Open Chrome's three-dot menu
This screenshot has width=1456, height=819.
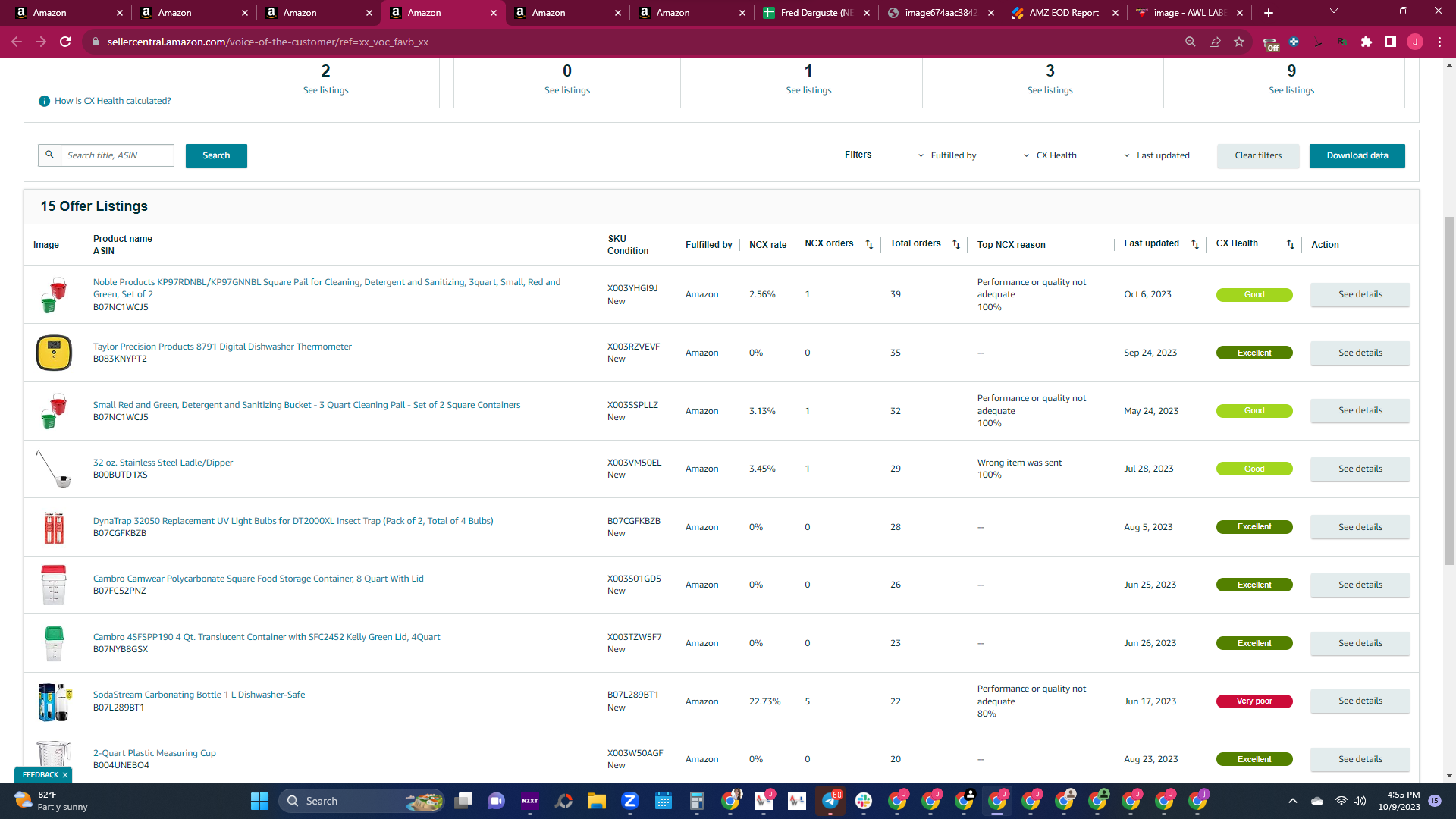pyautogui.click(x=1439, y=42)
